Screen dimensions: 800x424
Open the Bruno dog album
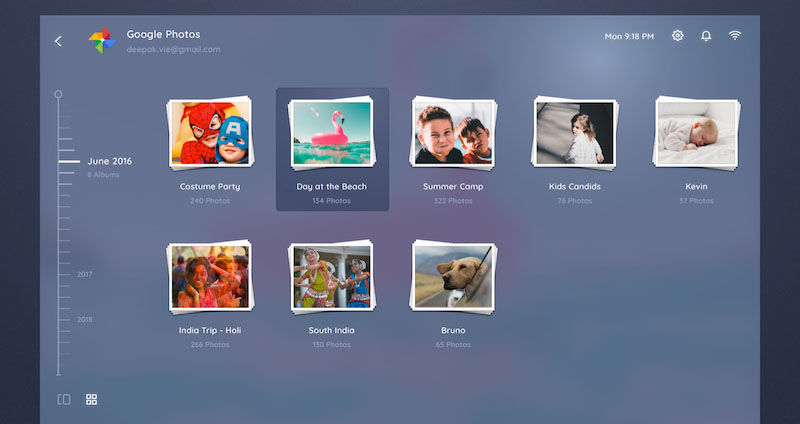453,276
